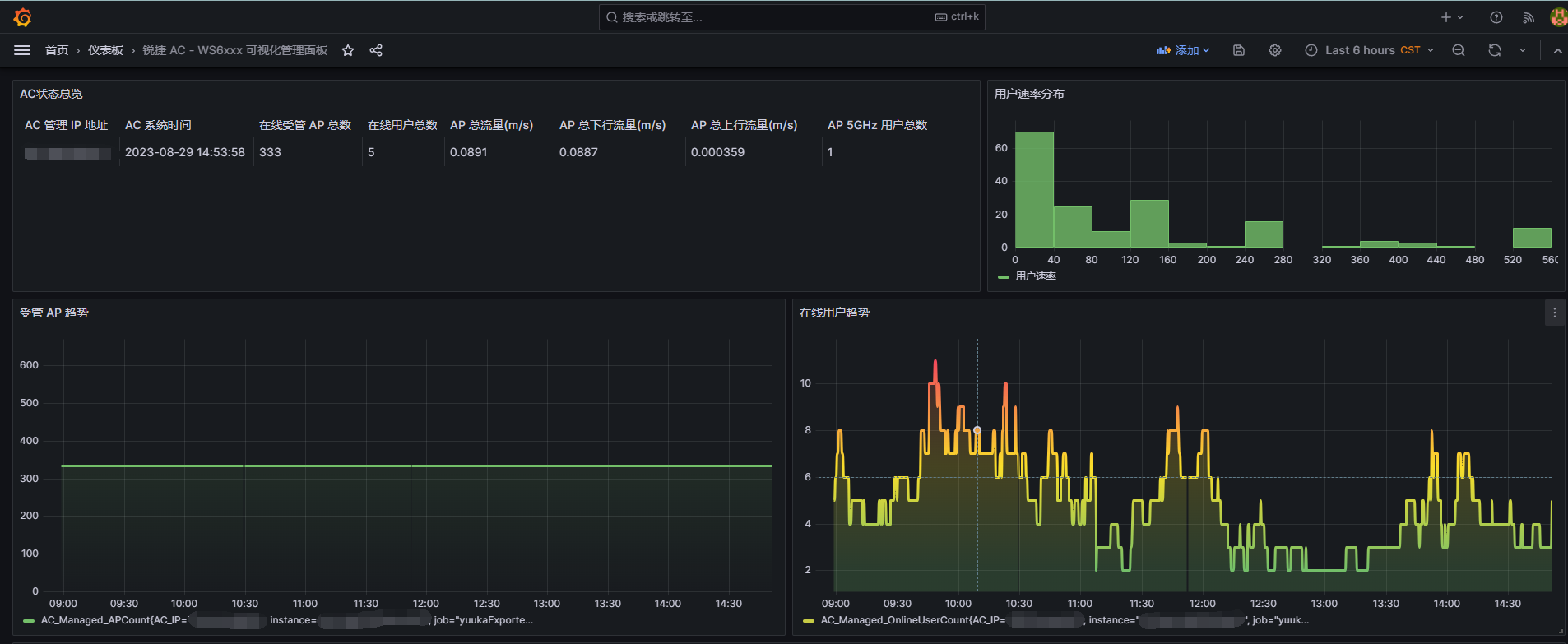The width and height of the screenshot is (1568, 644).
Task: Open the 在线用户趋势 panel title
Action: [x=834, y=313]
